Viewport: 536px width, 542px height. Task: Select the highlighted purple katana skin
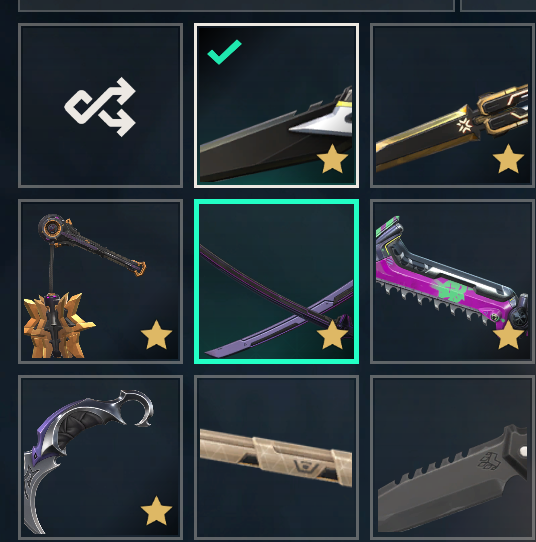point(276,281)
